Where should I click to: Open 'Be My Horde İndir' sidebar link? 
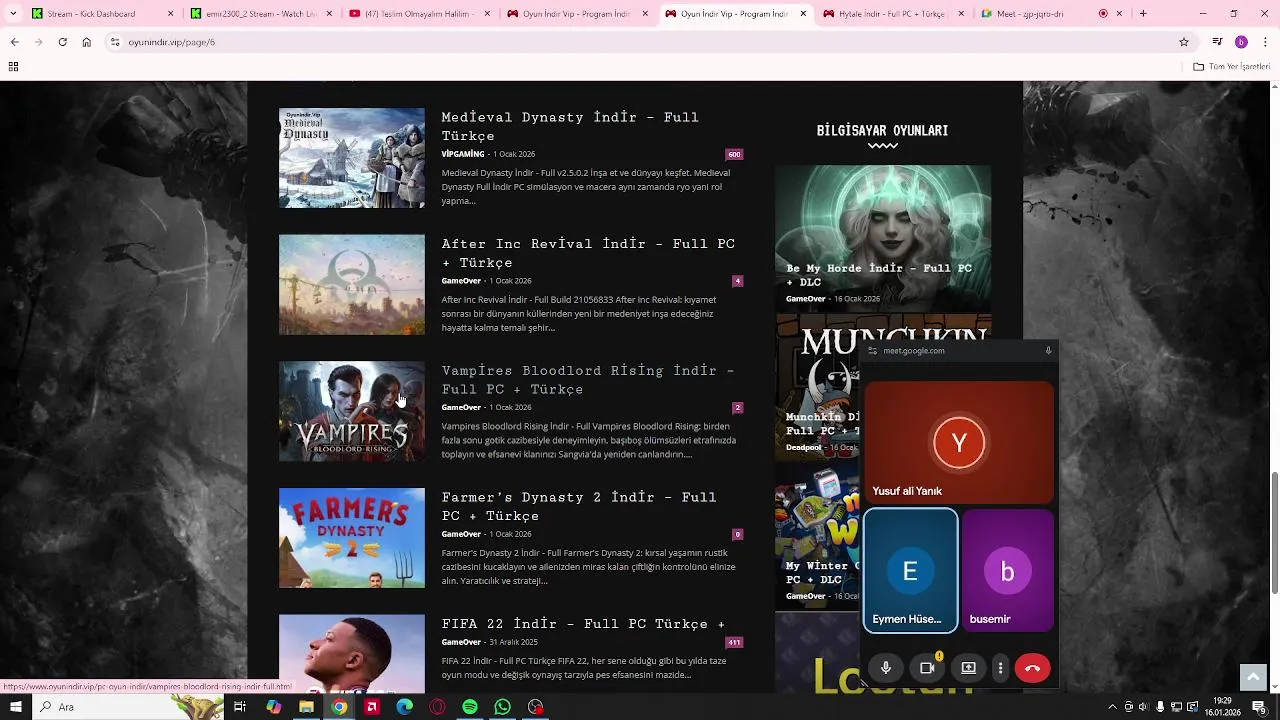(x=879, y=275)
